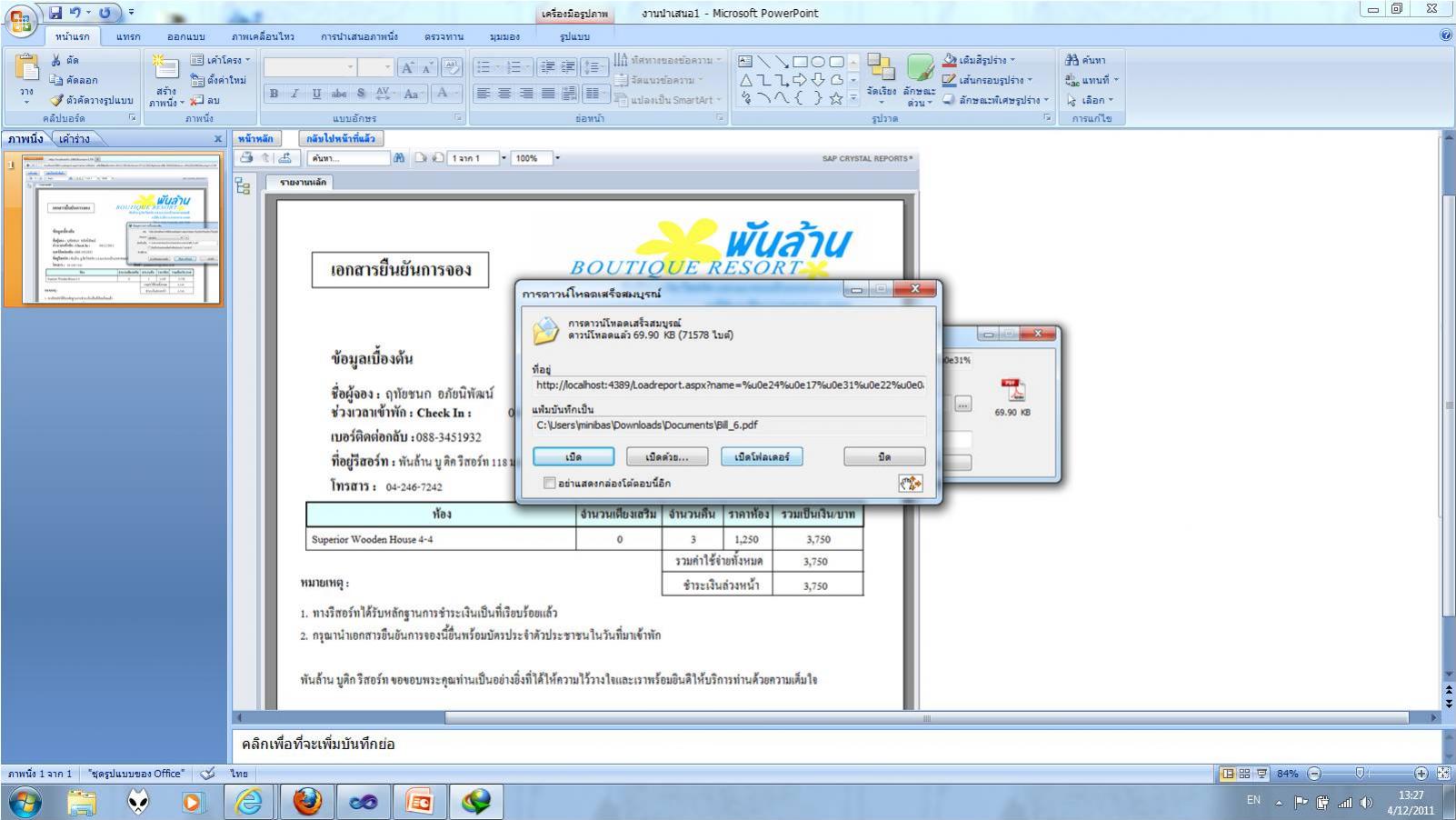Open the รูปแบบ picture format tab
Image resolution: width=1456 pixels, height=820 pixels.
click(574, 36)
